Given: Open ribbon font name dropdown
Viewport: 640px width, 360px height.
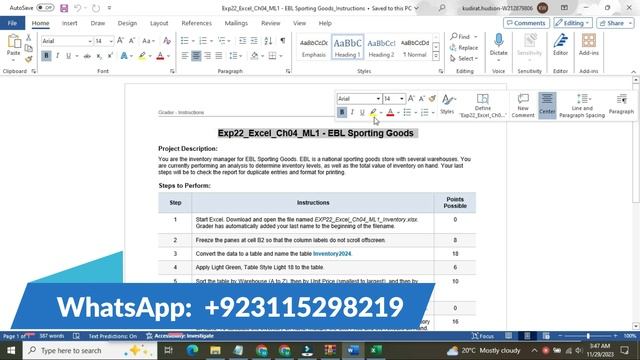Looking at the screenshot, I should coord(90,41).
